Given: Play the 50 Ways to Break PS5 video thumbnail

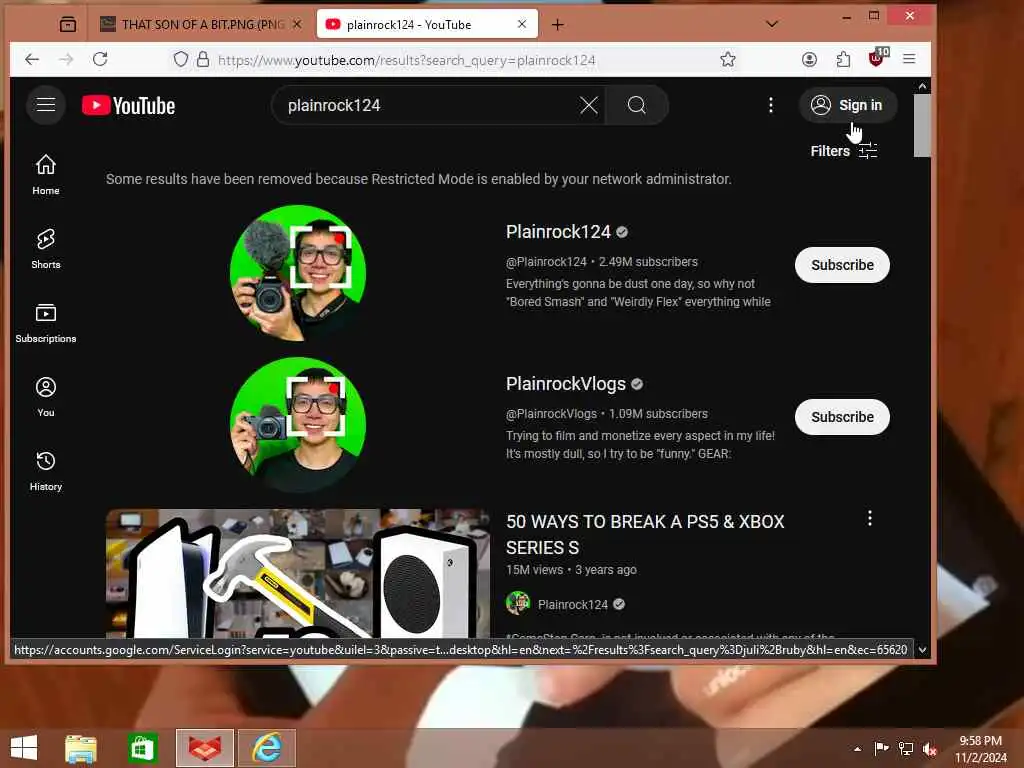Looking at the screenshot, I should click(x=298, y=573).
